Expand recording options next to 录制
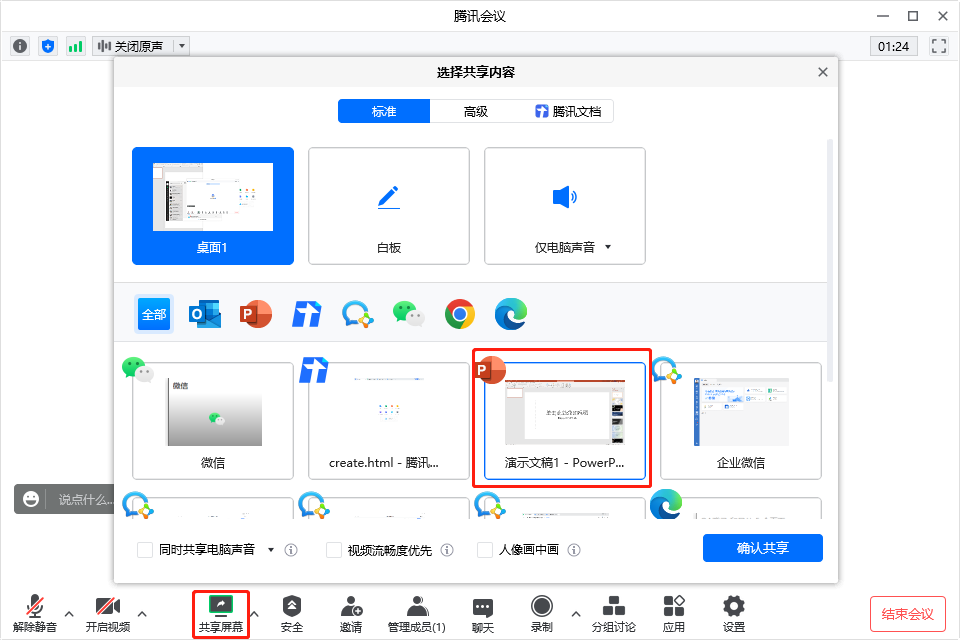This screenshot has width=960, height=640. [x=576, y=614]
